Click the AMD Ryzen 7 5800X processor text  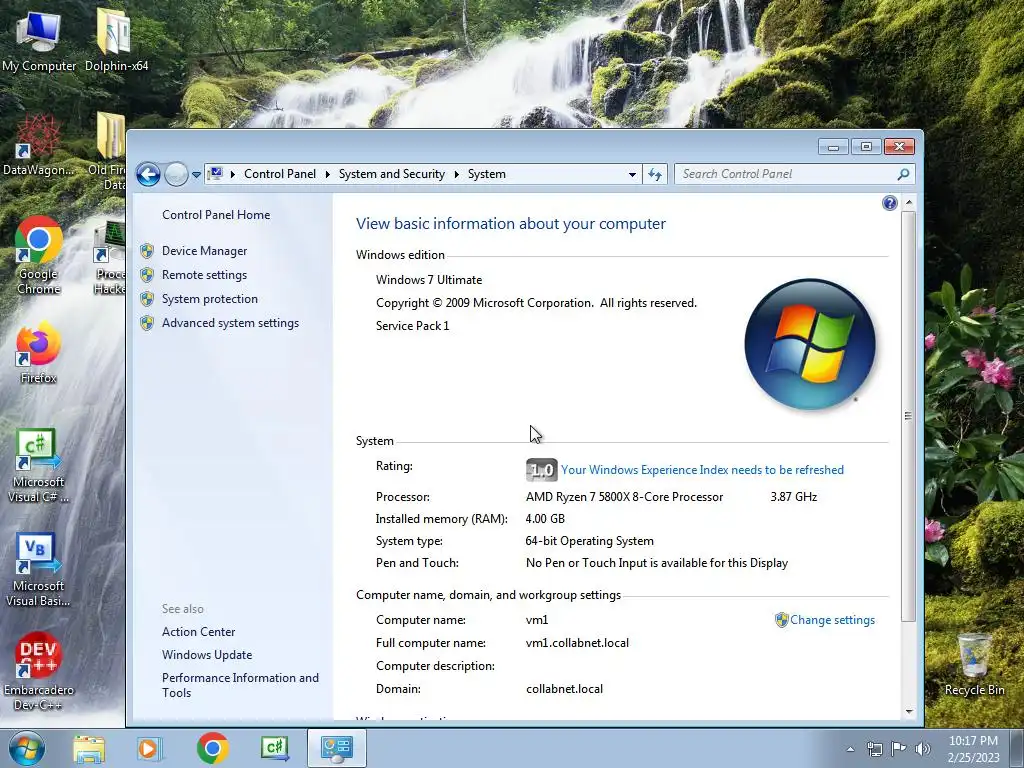point(624,497)
